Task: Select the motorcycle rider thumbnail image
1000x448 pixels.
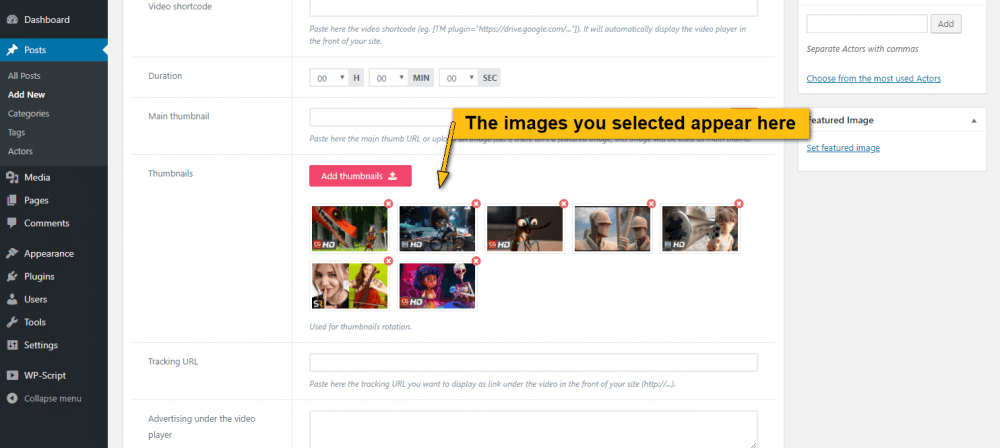Action: pos(437,228)
